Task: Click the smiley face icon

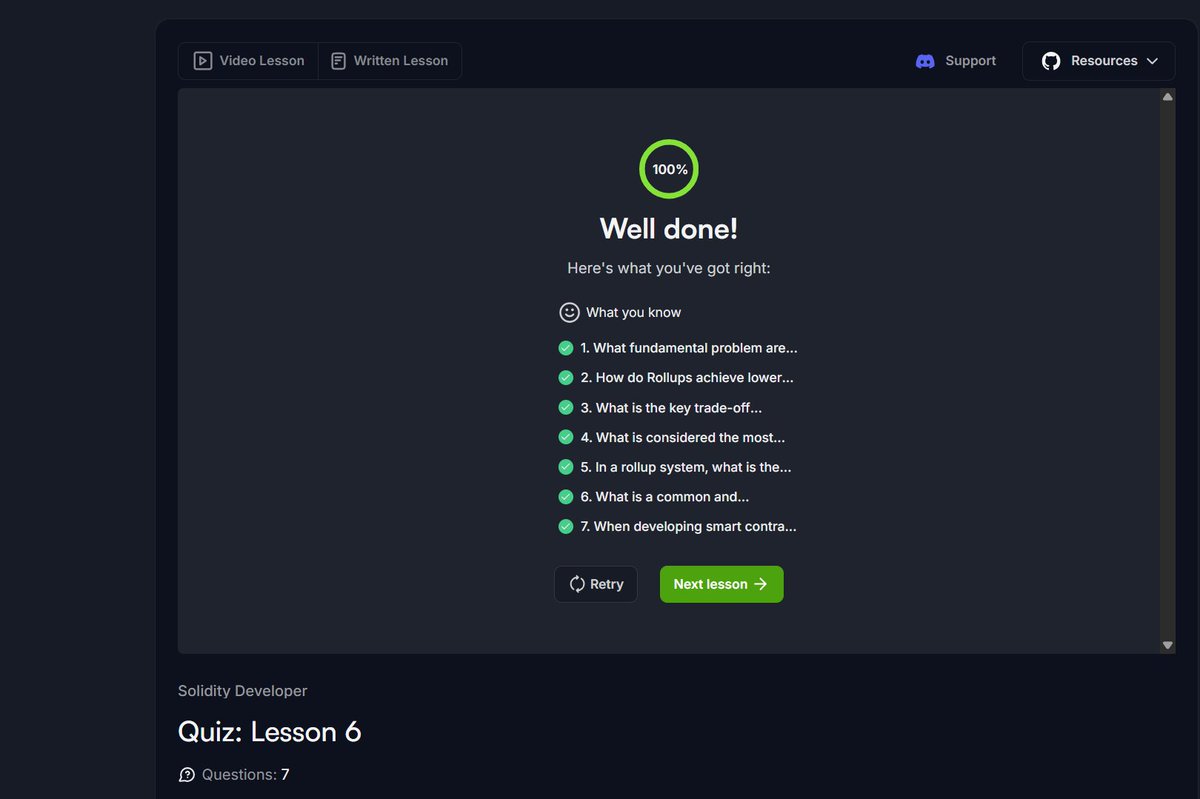Action: pos(569,312)
